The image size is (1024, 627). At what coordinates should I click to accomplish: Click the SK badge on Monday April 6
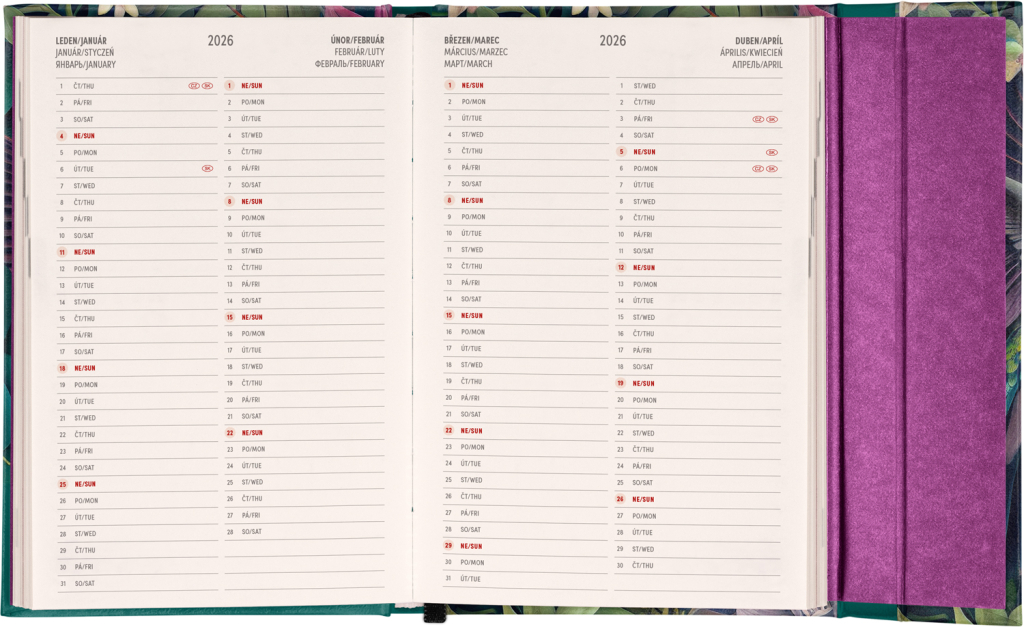[772, 169]
